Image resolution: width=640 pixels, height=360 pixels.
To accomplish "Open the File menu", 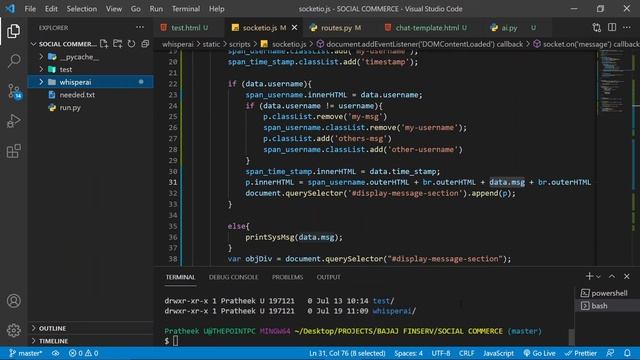I will tap(30, 9).
